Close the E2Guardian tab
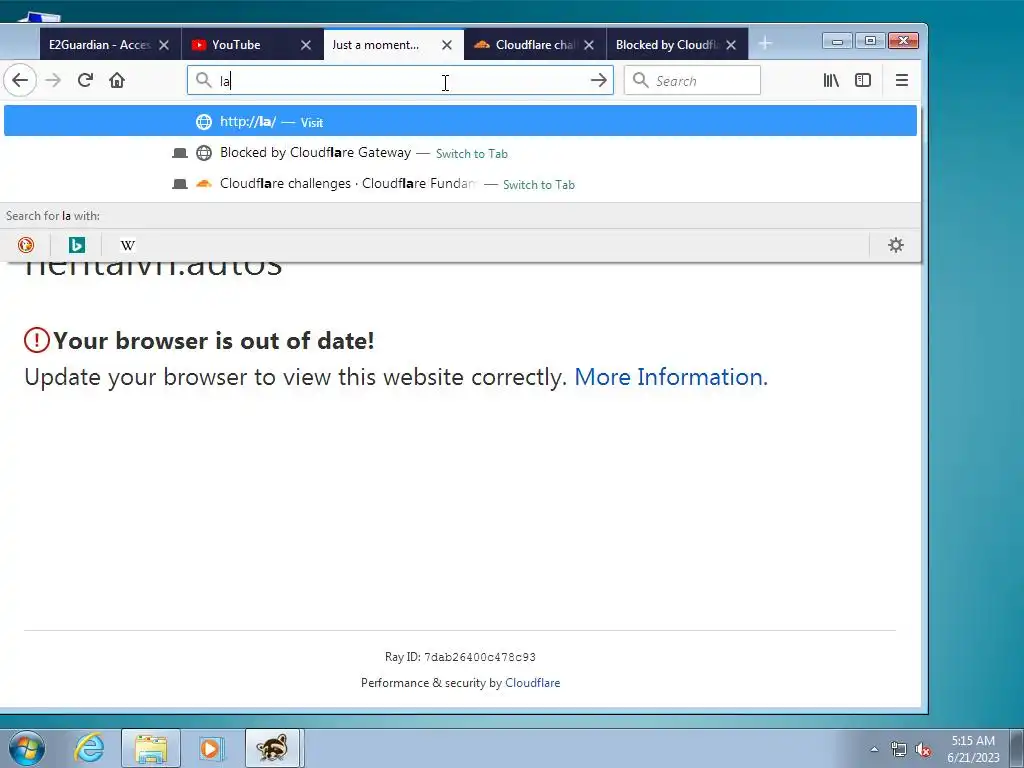Image resolution: width=1024 pixels, height=768 pixels. [164, 44]
